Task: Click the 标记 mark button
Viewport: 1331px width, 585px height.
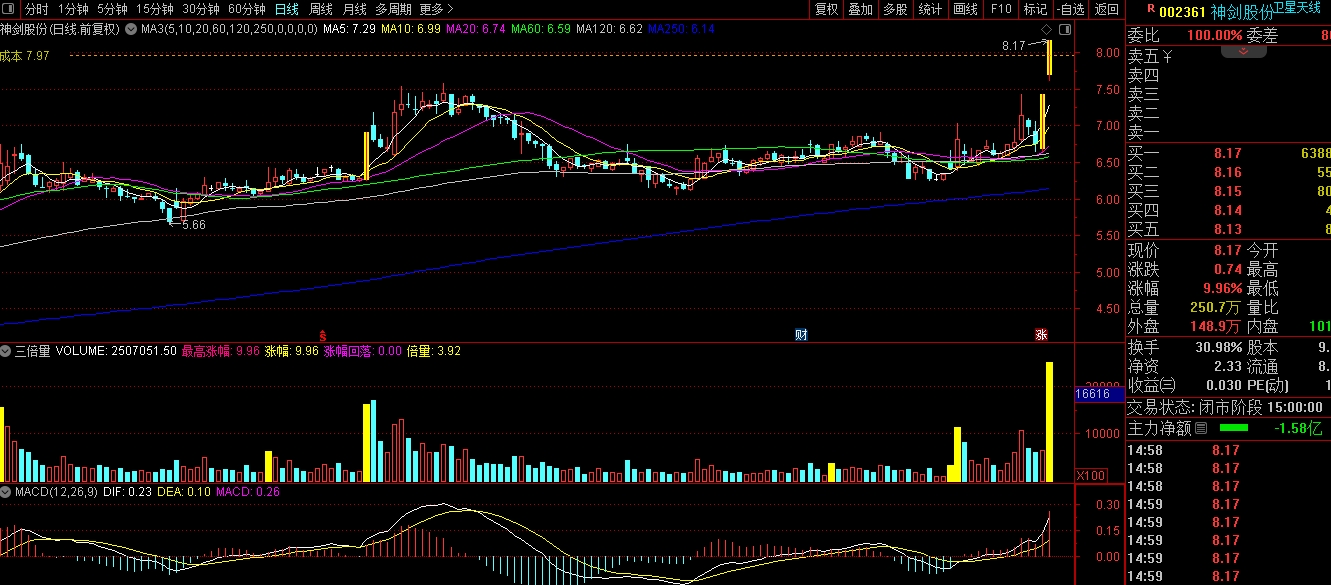Action: 1034,9
